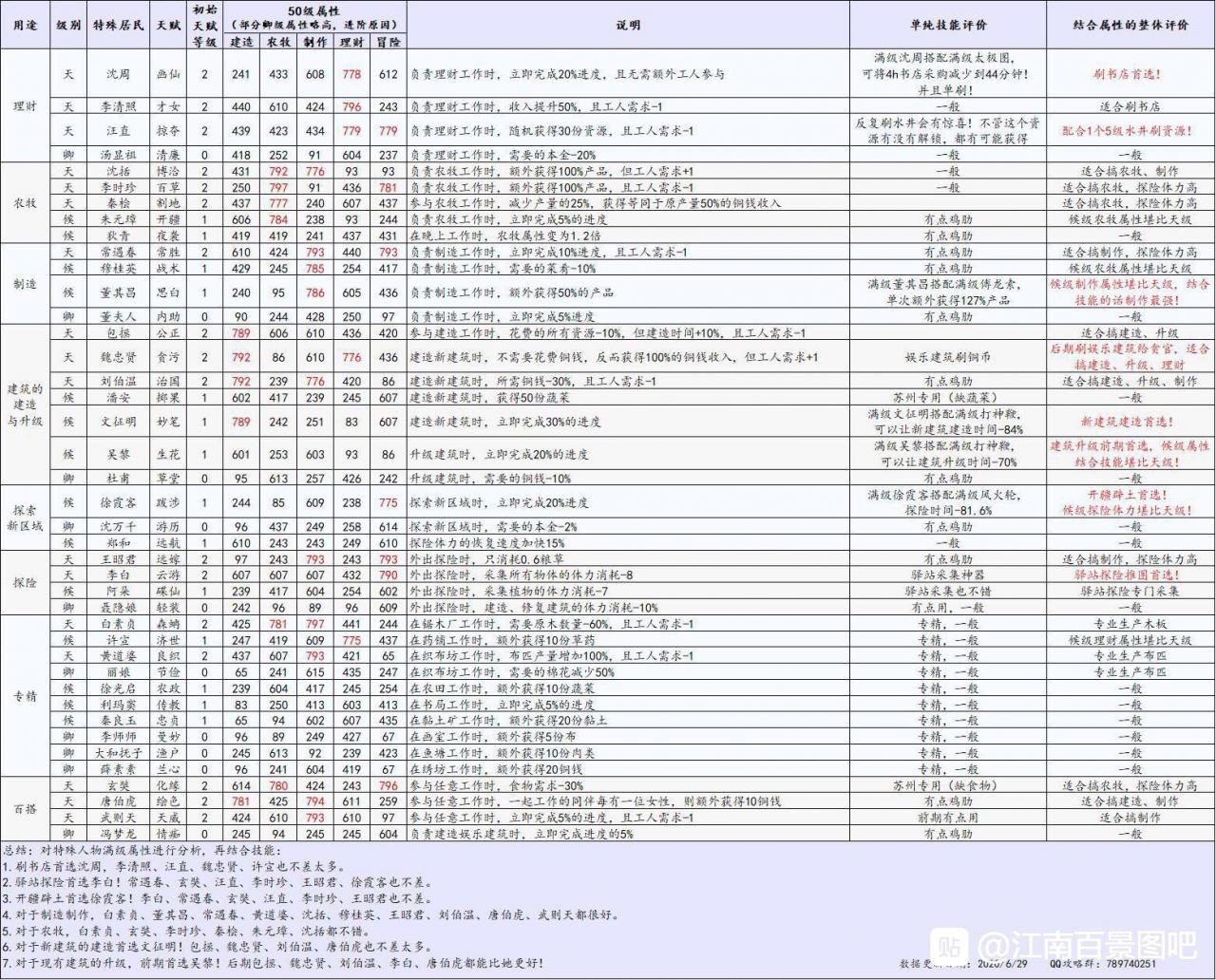Select the red 刷书店首选! evaluation cell
This screenshot has height=980, width=1216.
click(1130, 74)
